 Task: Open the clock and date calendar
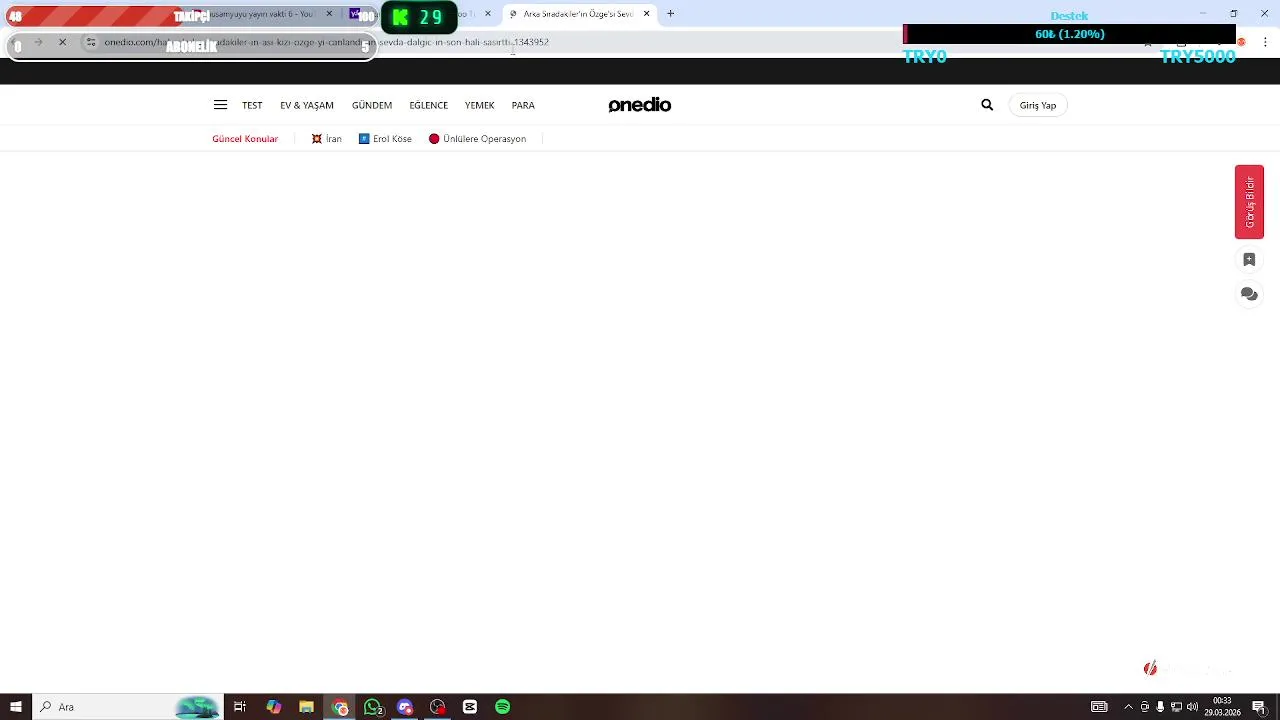[x=1222, y=707]
